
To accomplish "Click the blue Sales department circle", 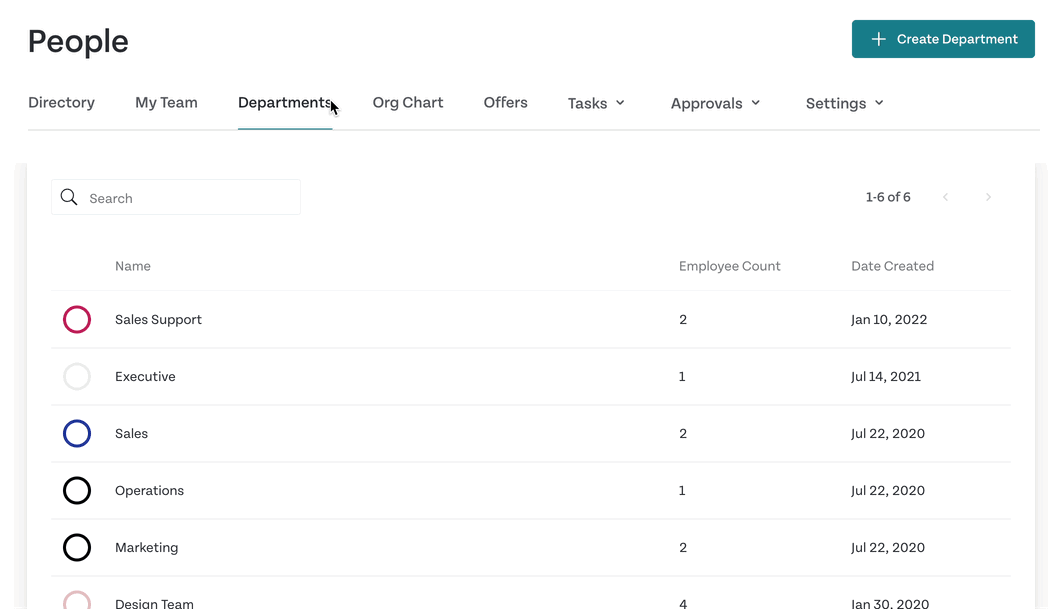I will coord(77,434).
